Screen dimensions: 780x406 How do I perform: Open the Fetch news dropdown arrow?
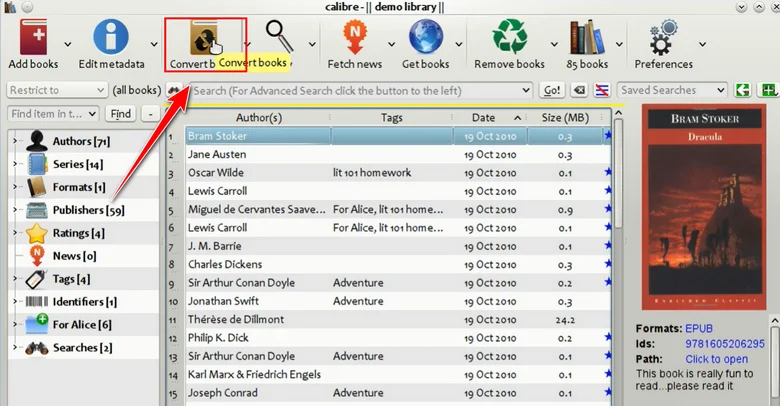(x=391, y=44)
